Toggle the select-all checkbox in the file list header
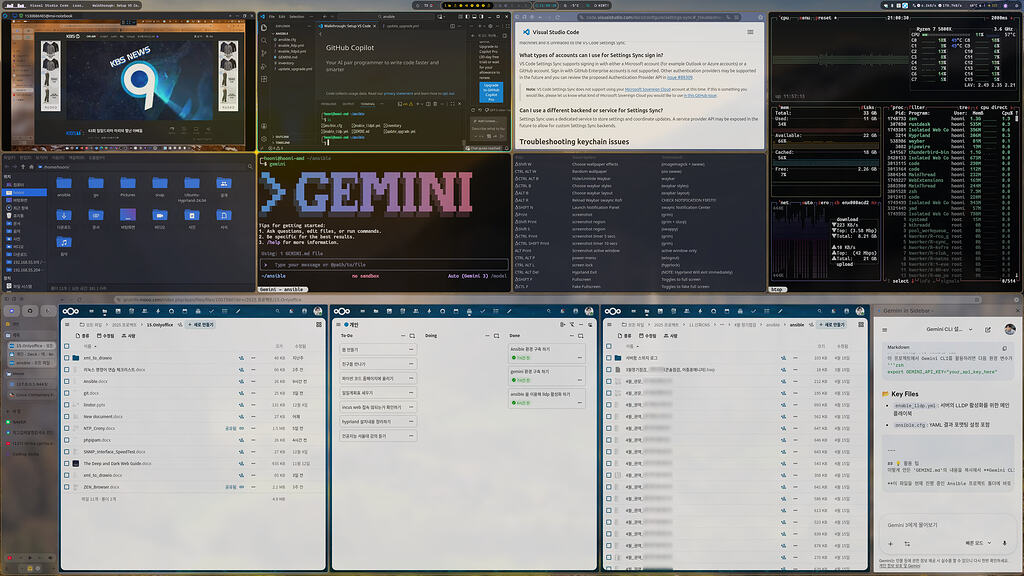Image resolution: width=1024 pixels, height=576 pixels. coord(67,346)
